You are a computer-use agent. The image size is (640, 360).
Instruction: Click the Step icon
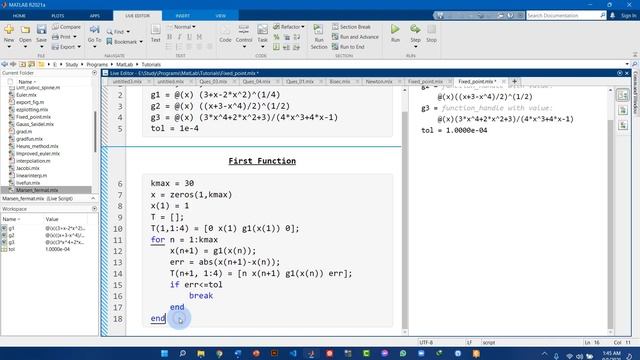pos(415,30)
